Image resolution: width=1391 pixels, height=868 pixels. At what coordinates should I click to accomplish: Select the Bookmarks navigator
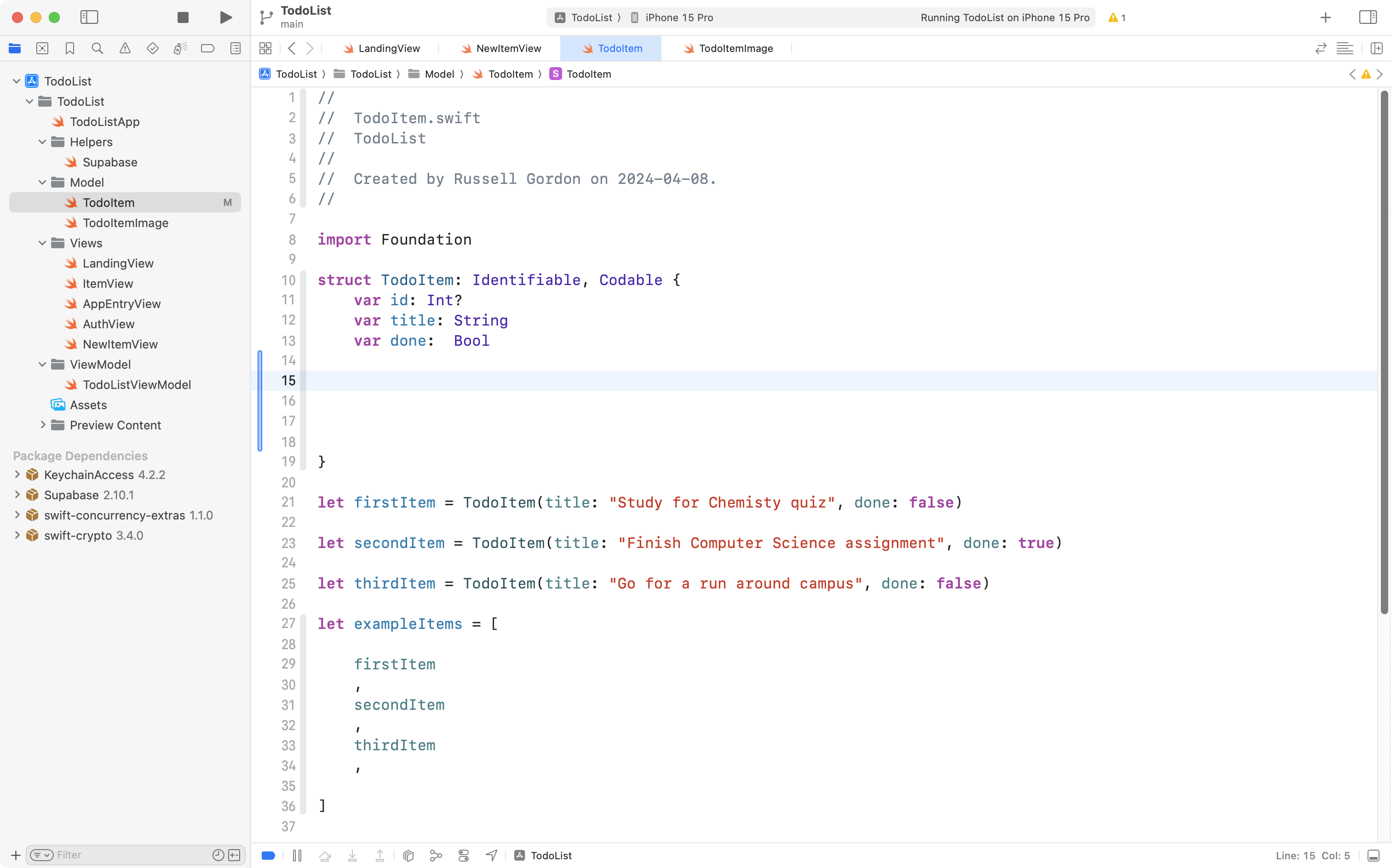click(x=69, y=48)
